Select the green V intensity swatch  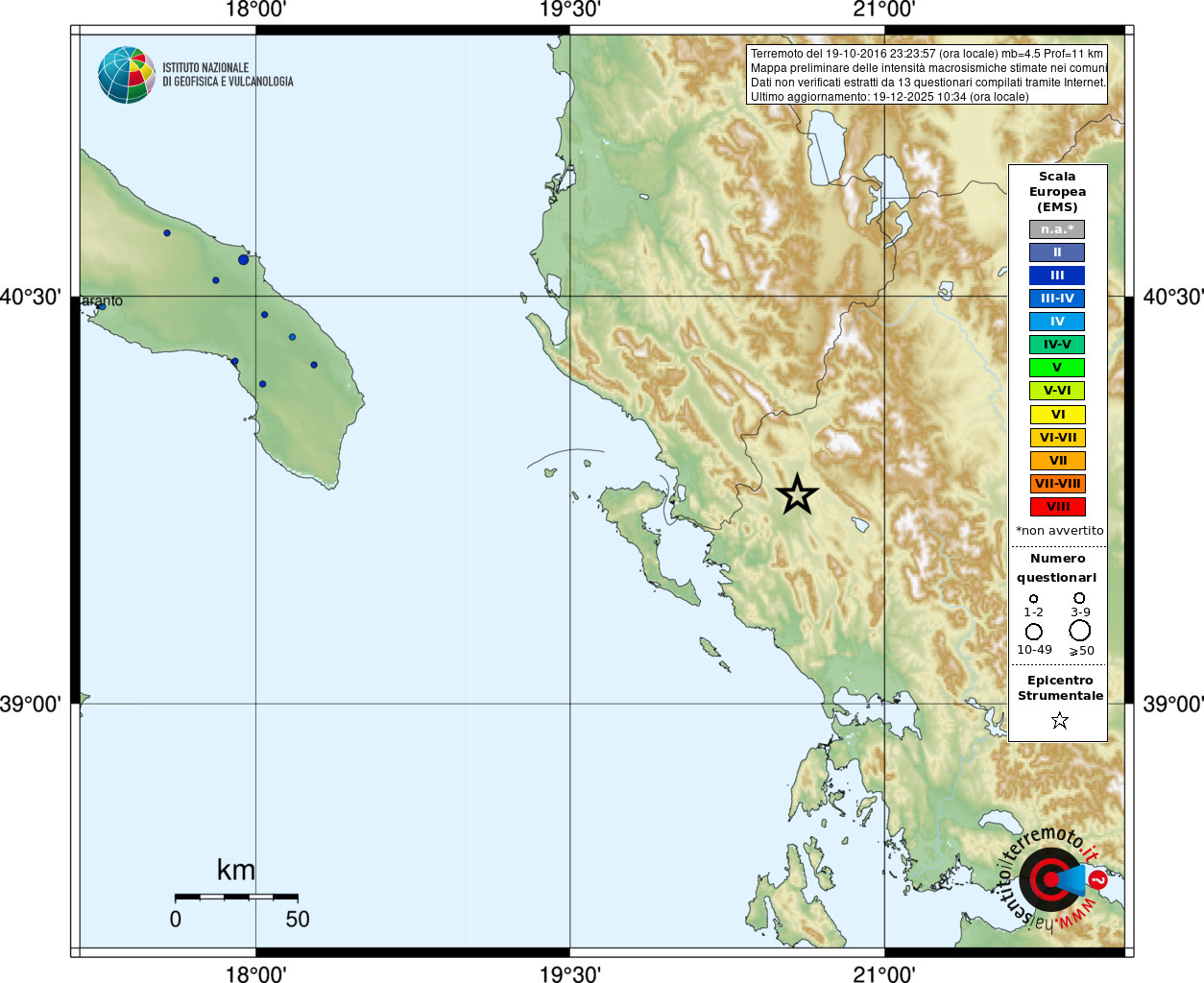[x=1057, y=368]
